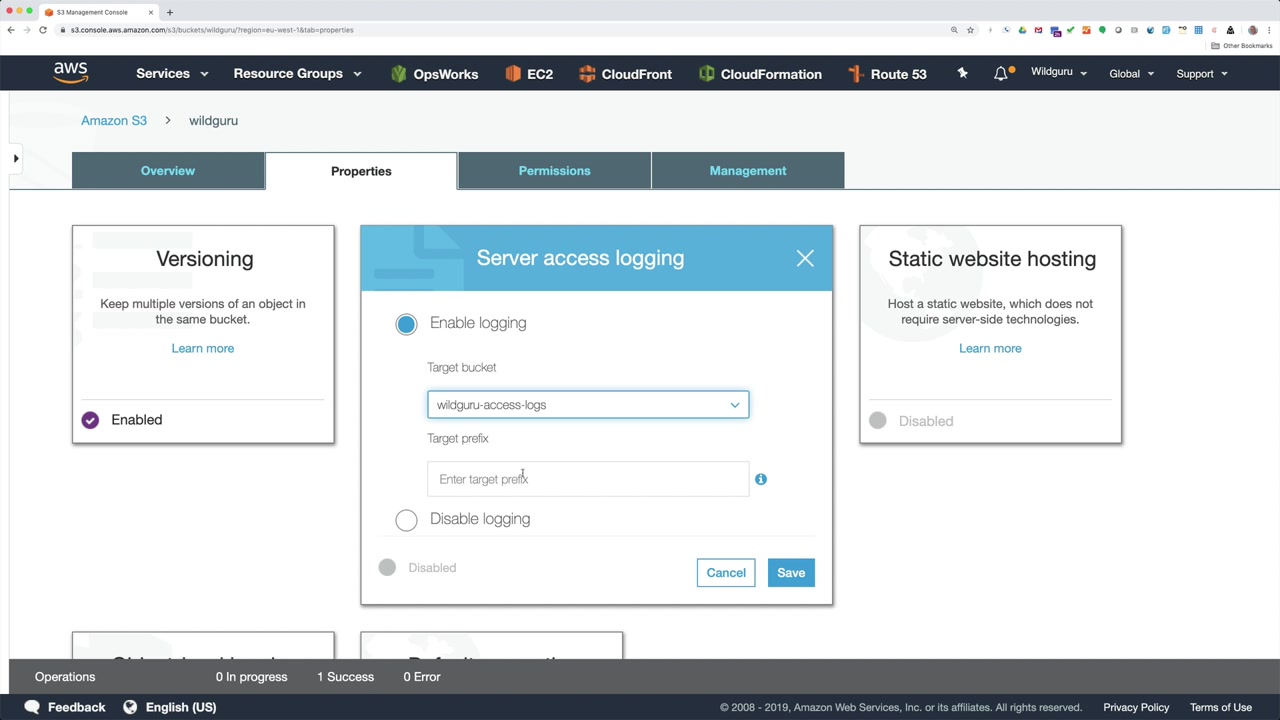The width and height of the screenshot is (1280, 720).
Task: Expand the Resource Groups menu
Action: coord(297,73)
